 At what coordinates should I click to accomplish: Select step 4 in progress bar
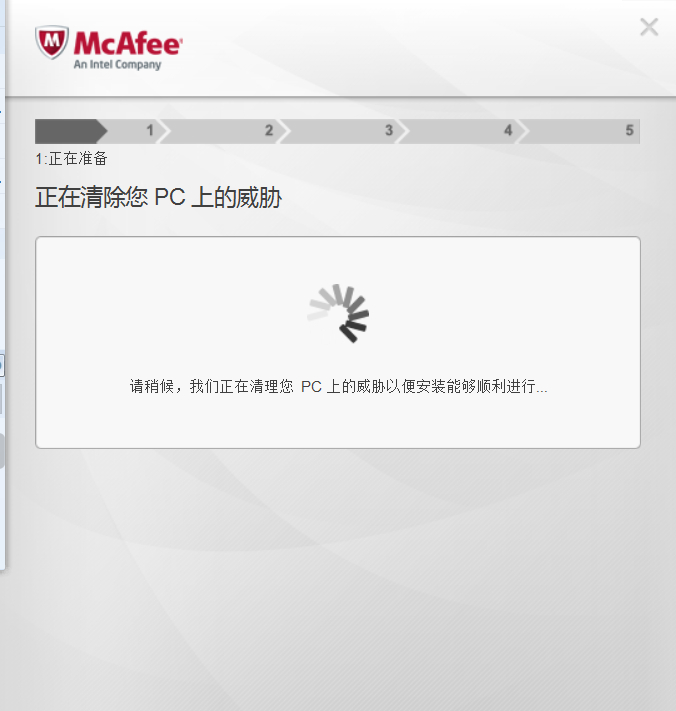tap(508, 131)
